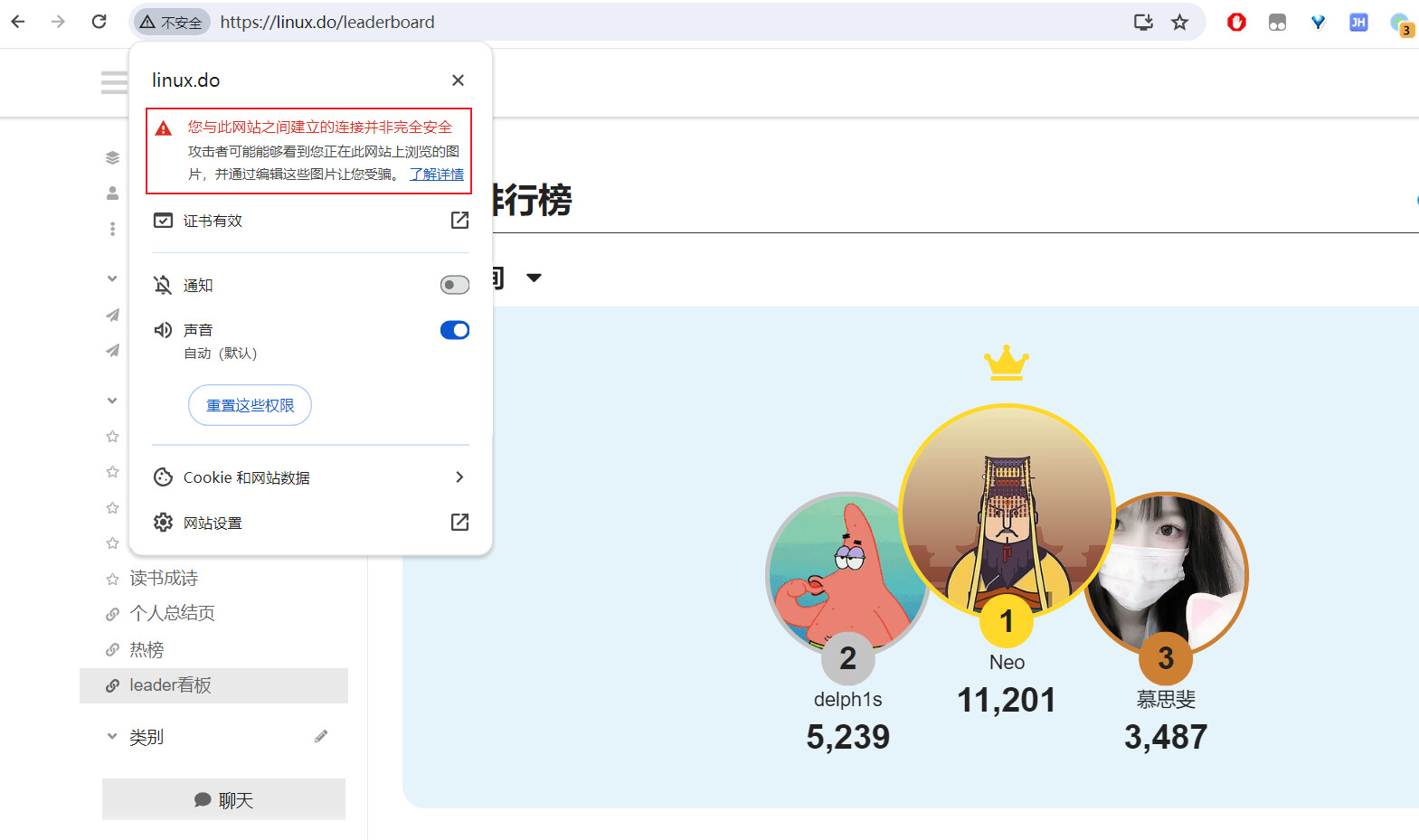Turn off the 声音 sound switch
The image size is (1419, 840).
click(x=455, y=330)
